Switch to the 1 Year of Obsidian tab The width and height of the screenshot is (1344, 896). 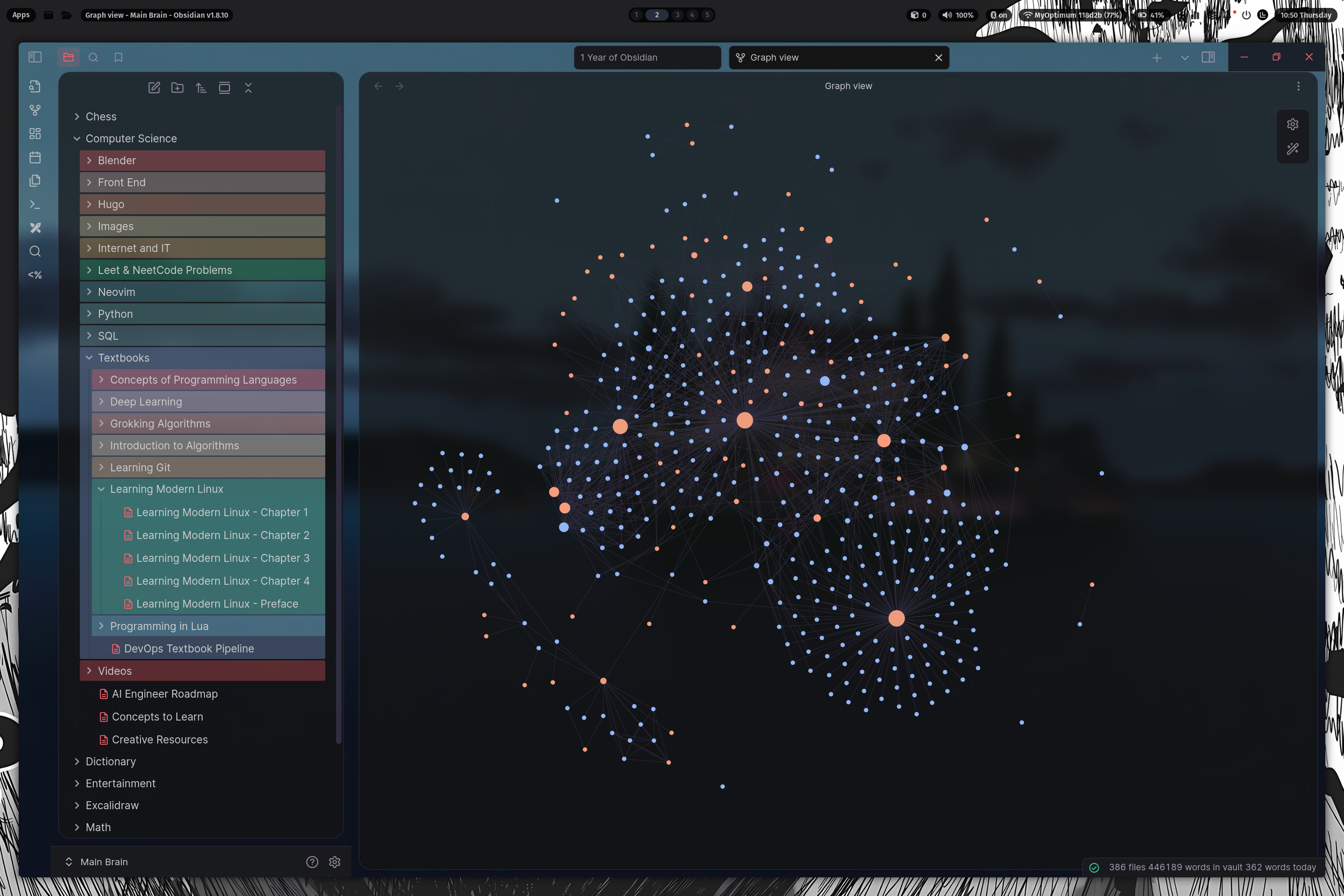(x=647, y=57)
